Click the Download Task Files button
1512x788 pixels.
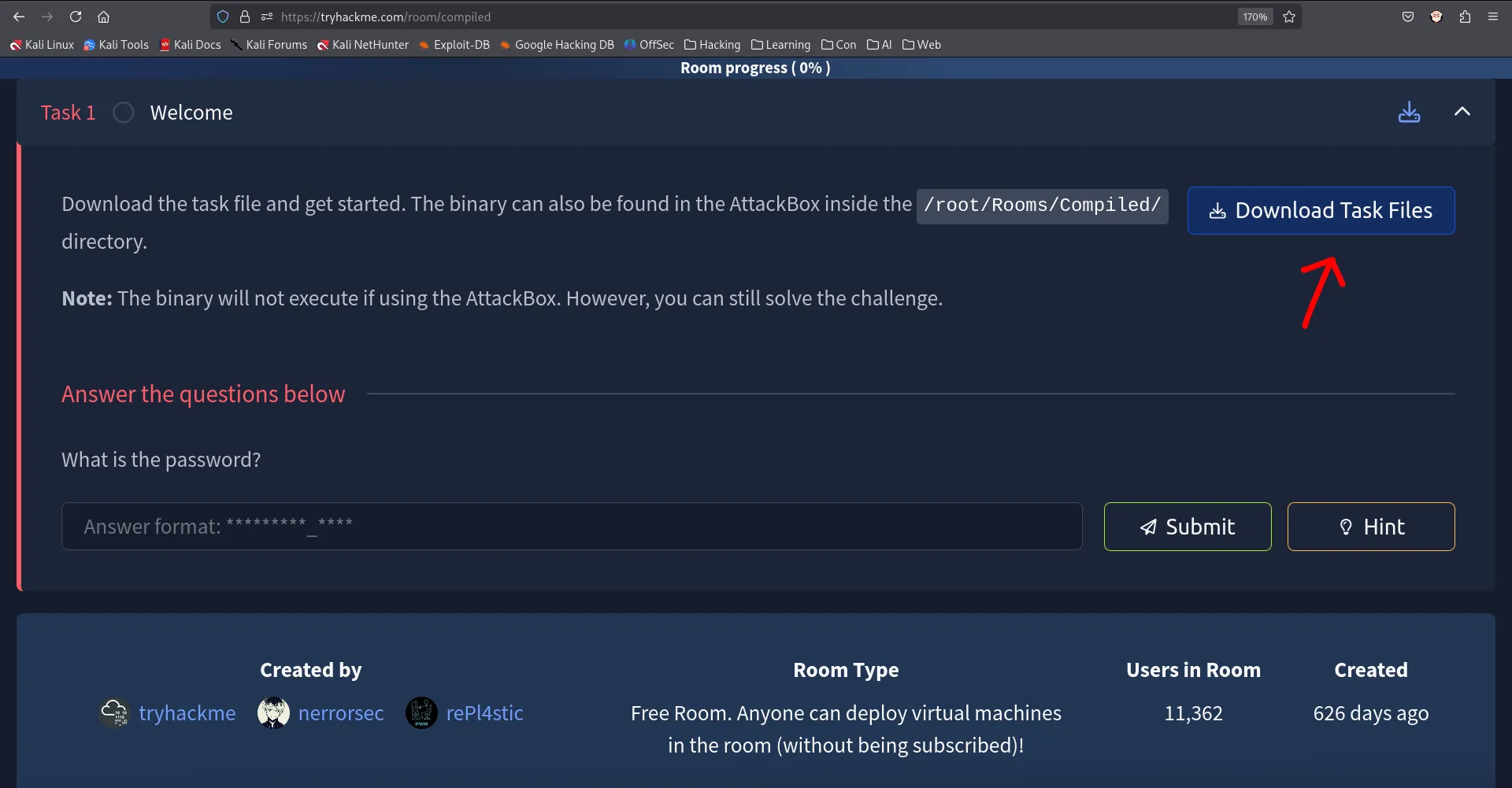click(1321, 210)
